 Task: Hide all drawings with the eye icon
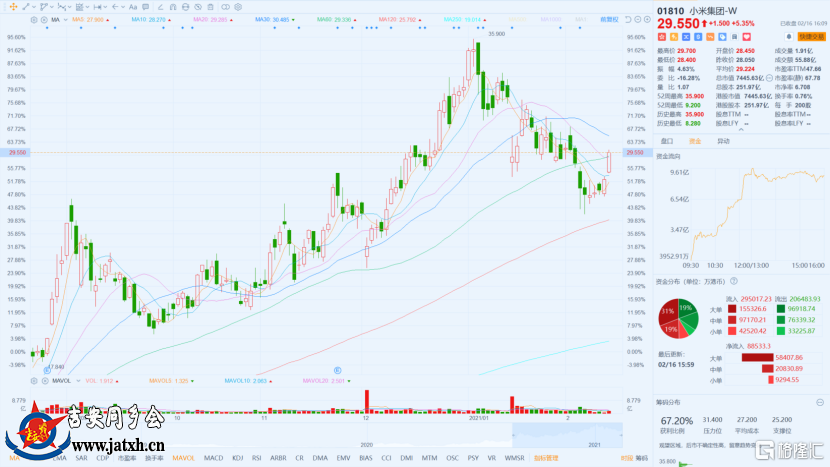[x=198, y=7]
